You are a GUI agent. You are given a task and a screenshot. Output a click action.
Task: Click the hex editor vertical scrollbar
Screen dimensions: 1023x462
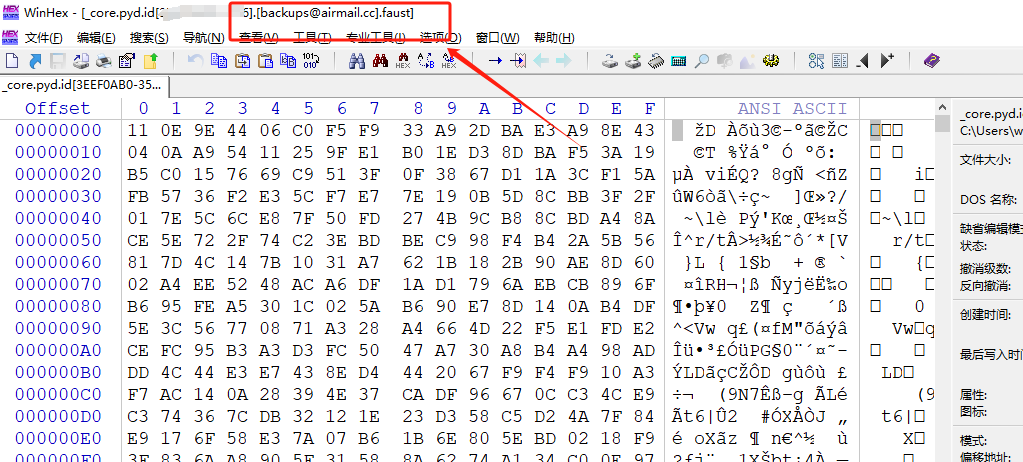pos(942,280)
